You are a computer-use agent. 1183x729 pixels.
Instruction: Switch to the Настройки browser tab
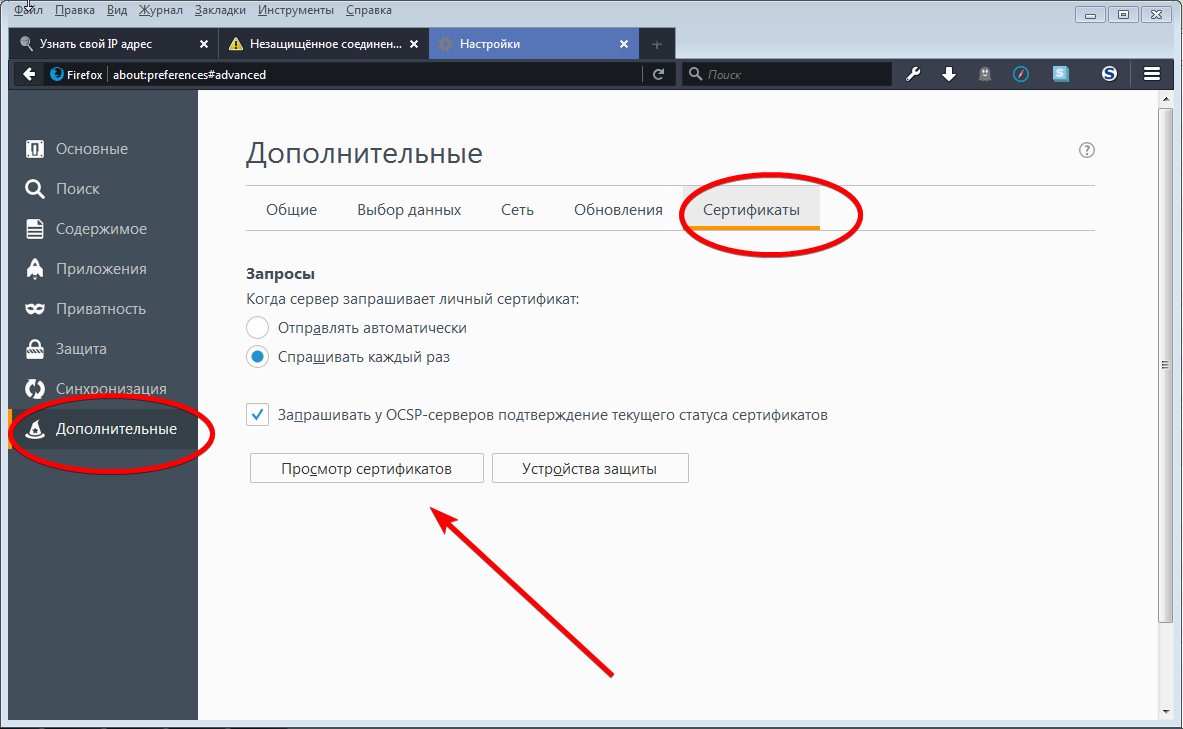pyautogui.click(x=533, y=44)
